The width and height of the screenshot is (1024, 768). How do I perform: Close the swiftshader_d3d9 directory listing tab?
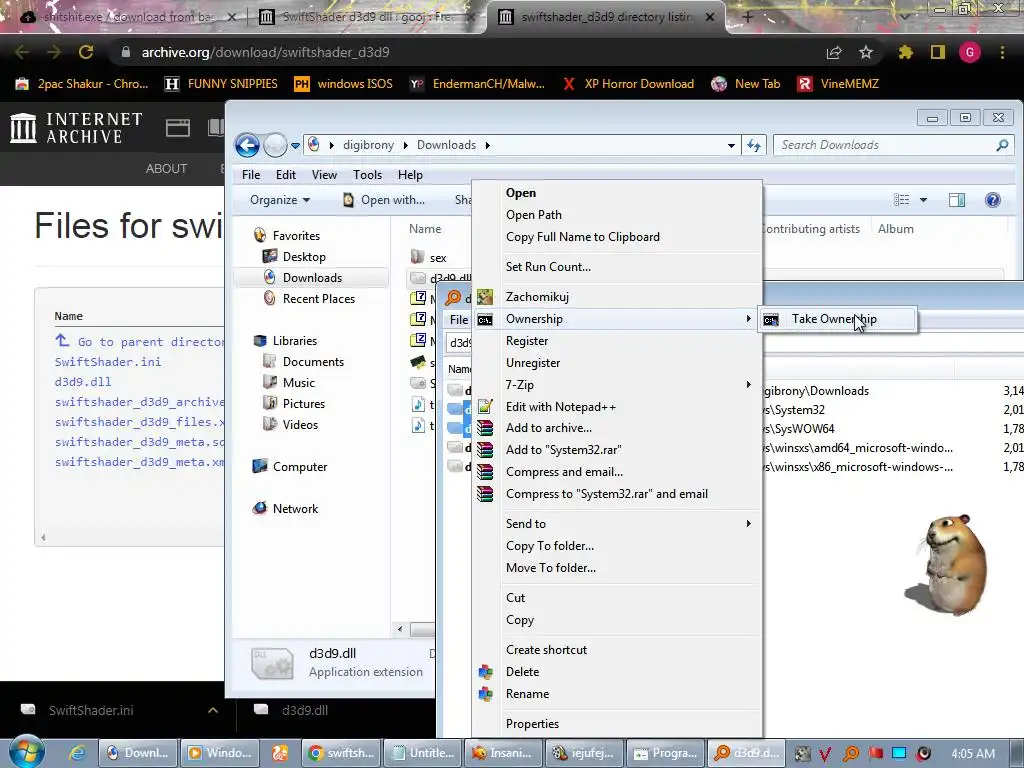pyautogui.click(x=710, y=17)
